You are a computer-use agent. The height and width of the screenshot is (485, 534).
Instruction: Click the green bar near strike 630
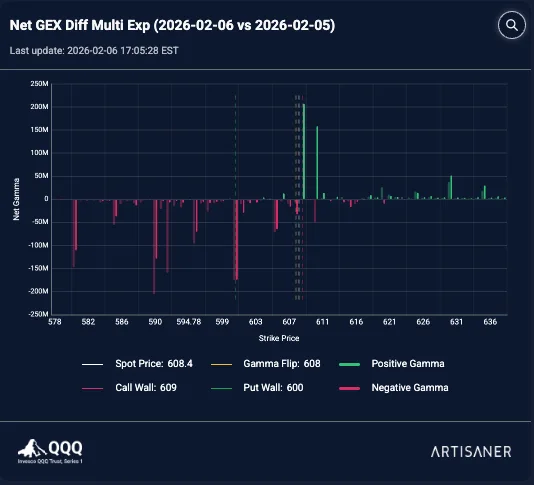pyautogui.click(x=451, y=187)
